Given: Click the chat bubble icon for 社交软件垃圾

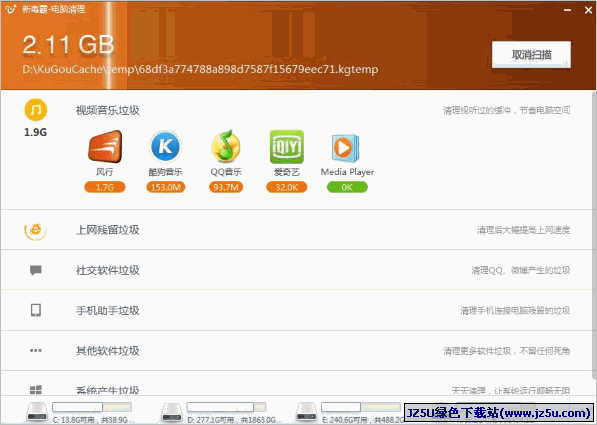Looking at the screenshot, I should coord(36,270).
